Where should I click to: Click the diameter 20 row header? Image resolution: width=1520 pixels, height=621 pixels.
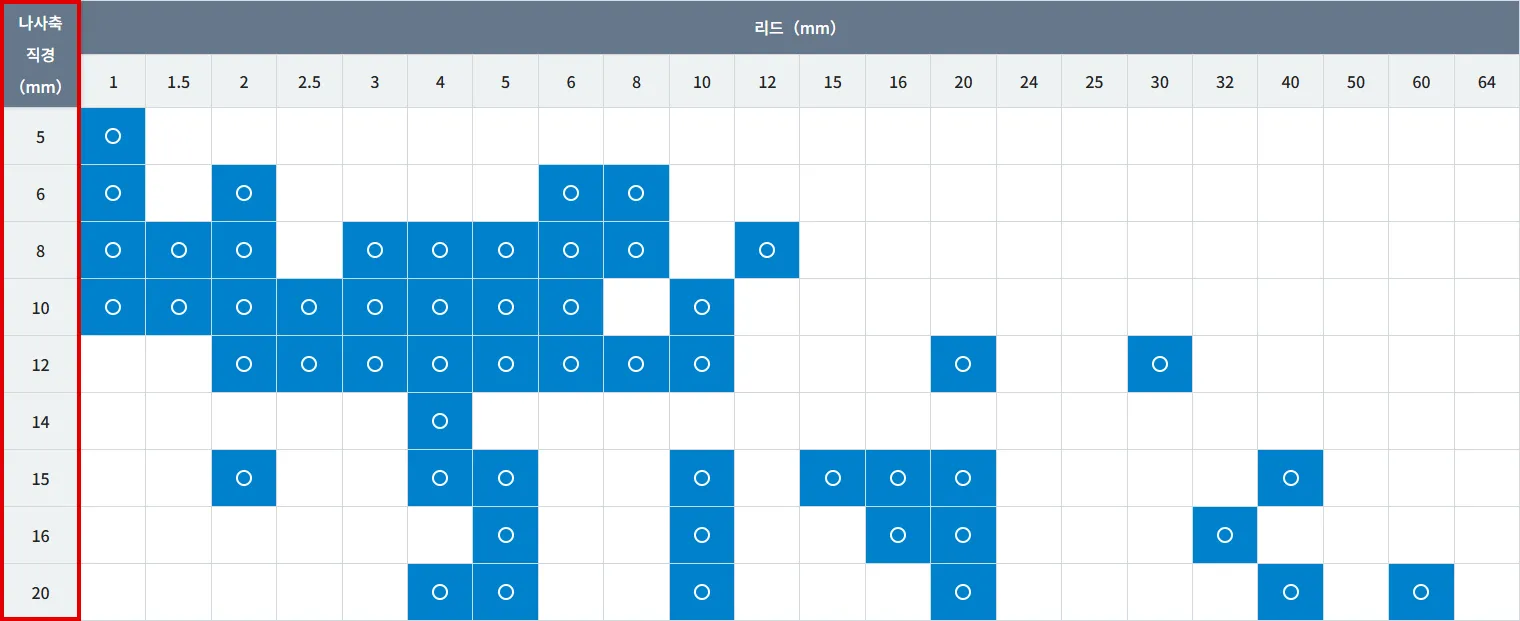[40, 592]
